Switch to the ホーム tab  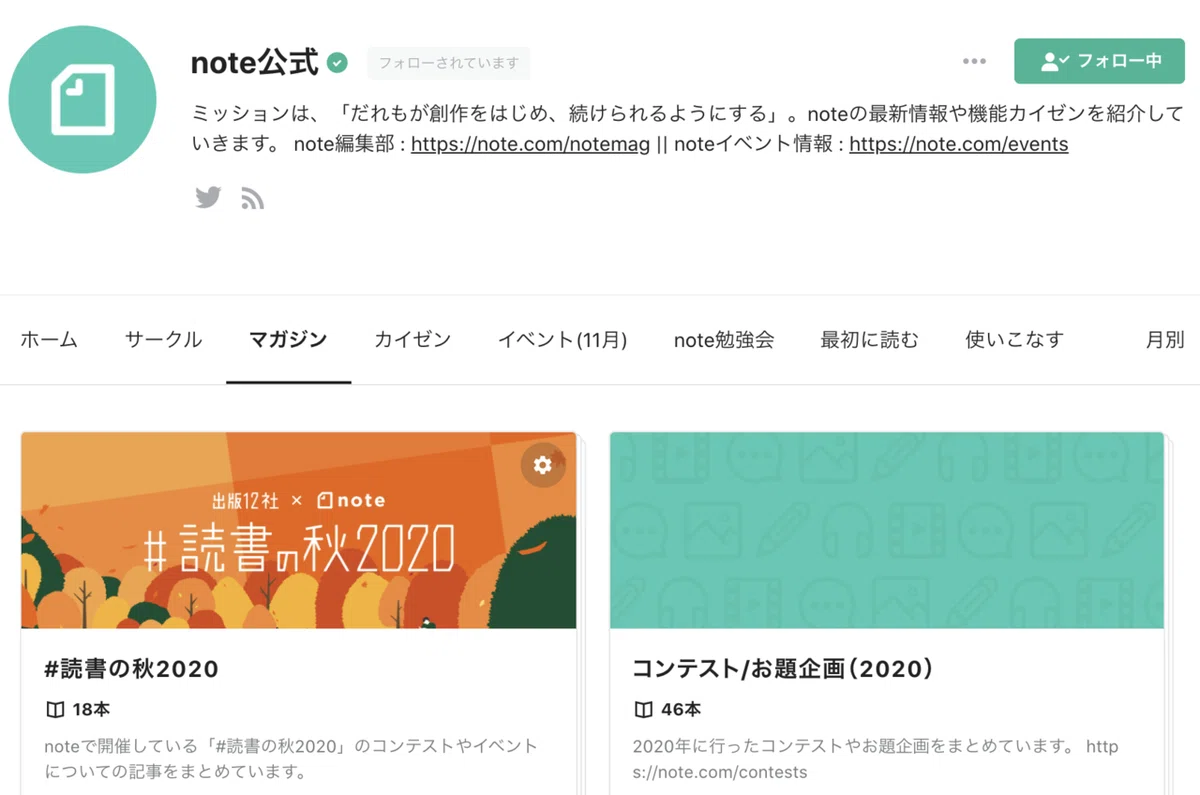[x=49, y=340]
